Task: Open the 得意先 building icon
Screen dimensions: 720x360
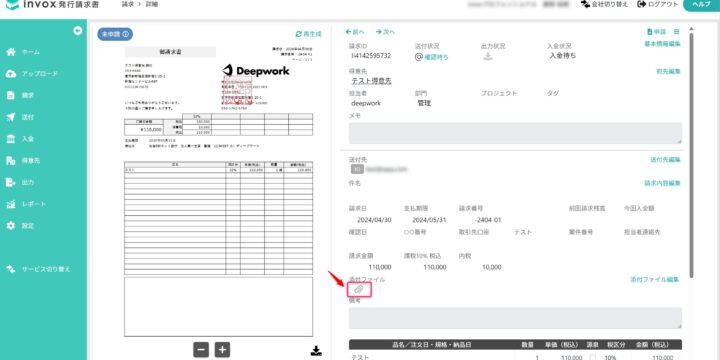Action: tap(11, 161)
